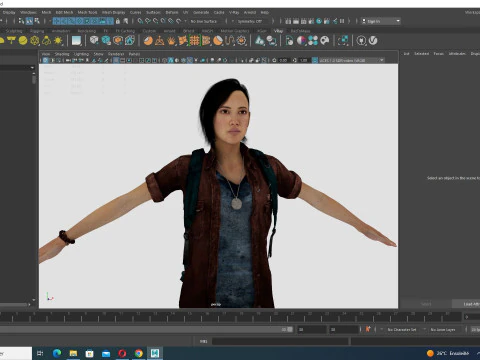Click the Focus menu in Attribute Editor
The image size is (480, 360).
[x=439, y=54]
